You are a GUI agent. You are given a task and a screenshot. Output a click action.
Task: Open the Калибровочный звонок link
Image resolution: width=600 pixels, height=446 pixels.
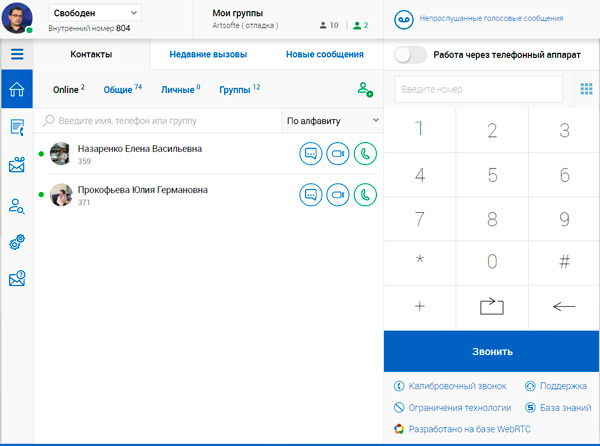click(451, 385)
